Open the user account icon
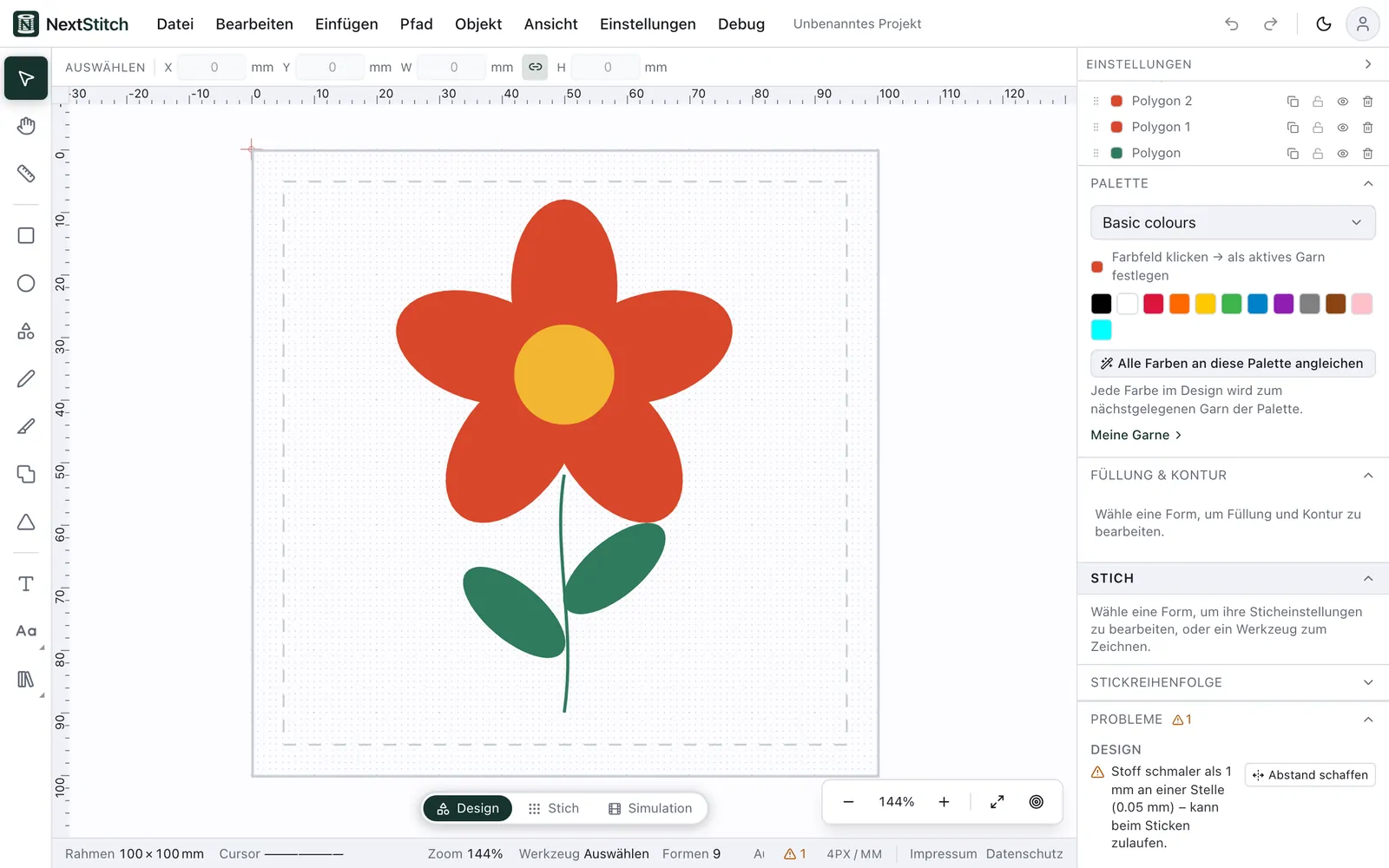 1362,24
